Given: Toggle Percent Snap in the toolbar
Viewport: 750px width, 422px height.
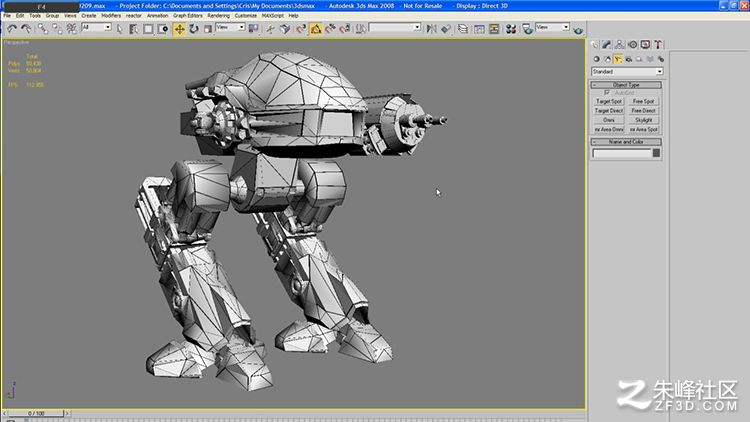Looking at the screenshot, I should (x=330, y=29).
